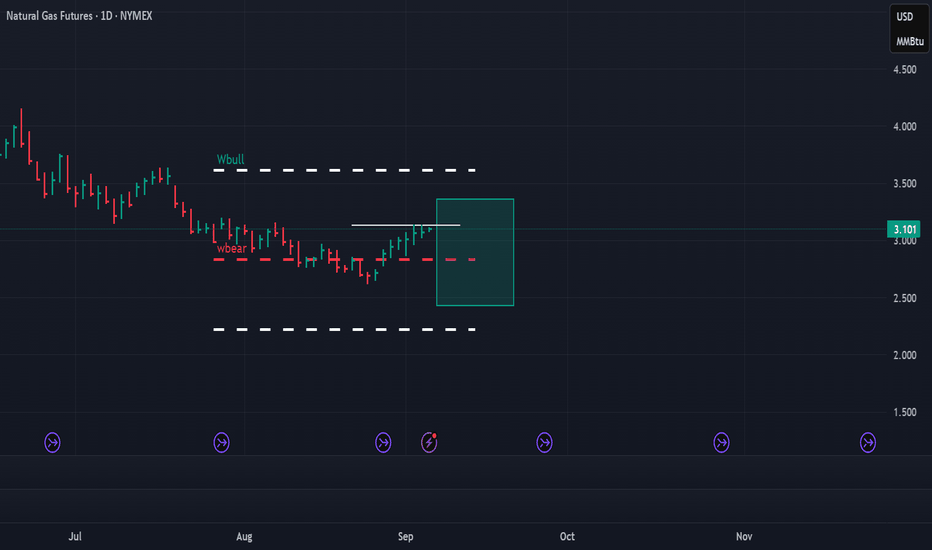The height and width of the screenshot is (550, 932).
Task: Click the Natural Gas Futures symbol title
Action: click(79, 16)
